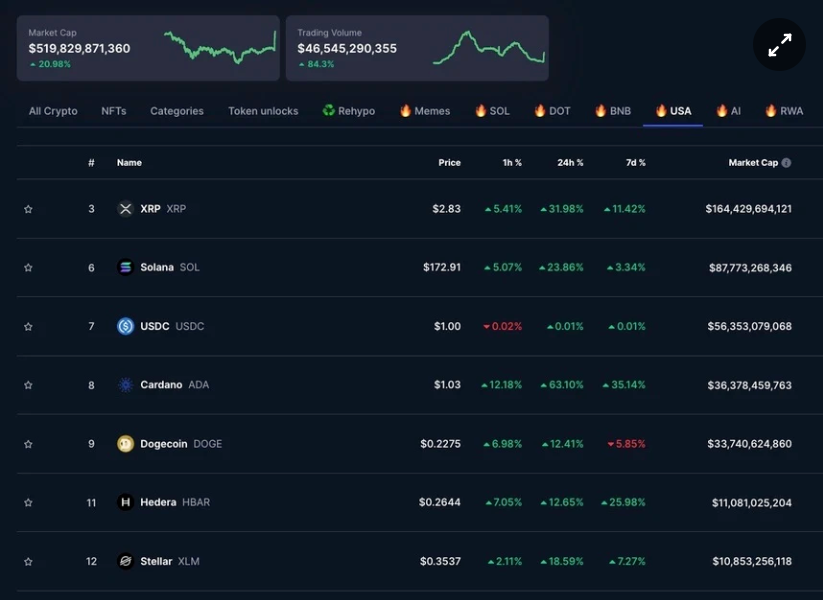Click the Market Cap sparkline chart card
Viewport: 823px width, 600px height.
tap(148, 48)
